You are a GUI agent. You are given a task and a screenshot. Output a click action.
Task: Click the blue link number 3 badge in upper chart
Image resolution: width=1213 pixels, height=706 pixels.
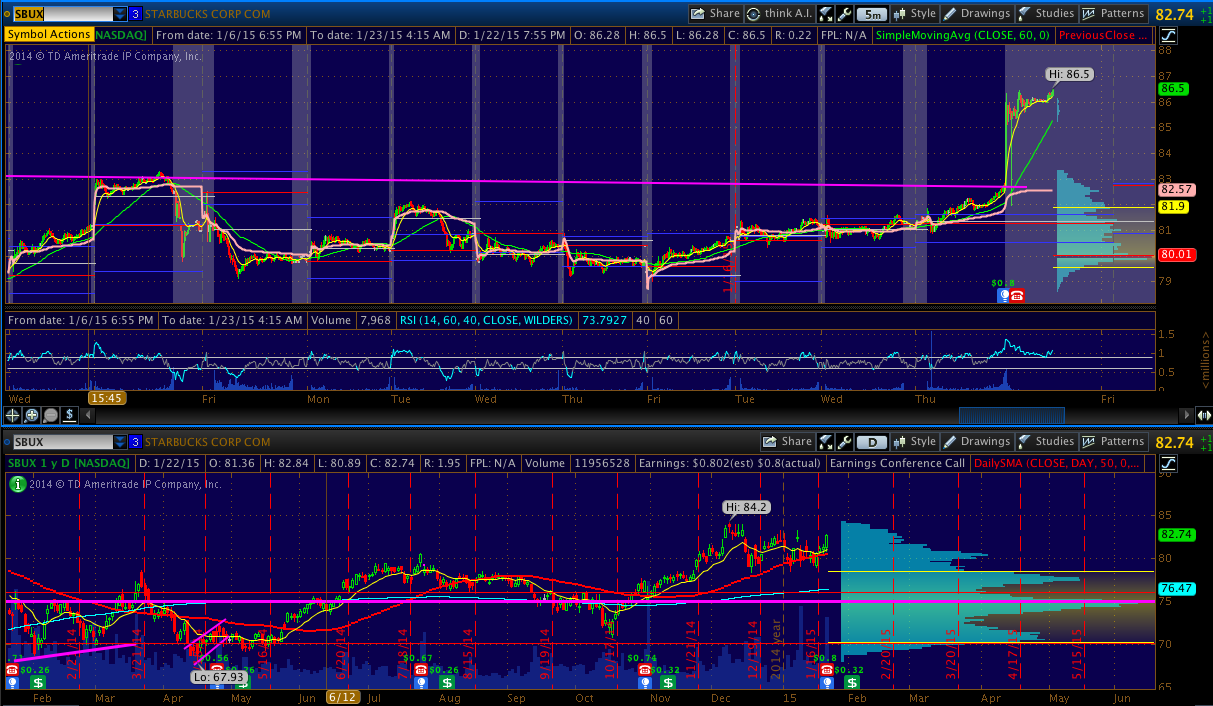click(135, 14)
